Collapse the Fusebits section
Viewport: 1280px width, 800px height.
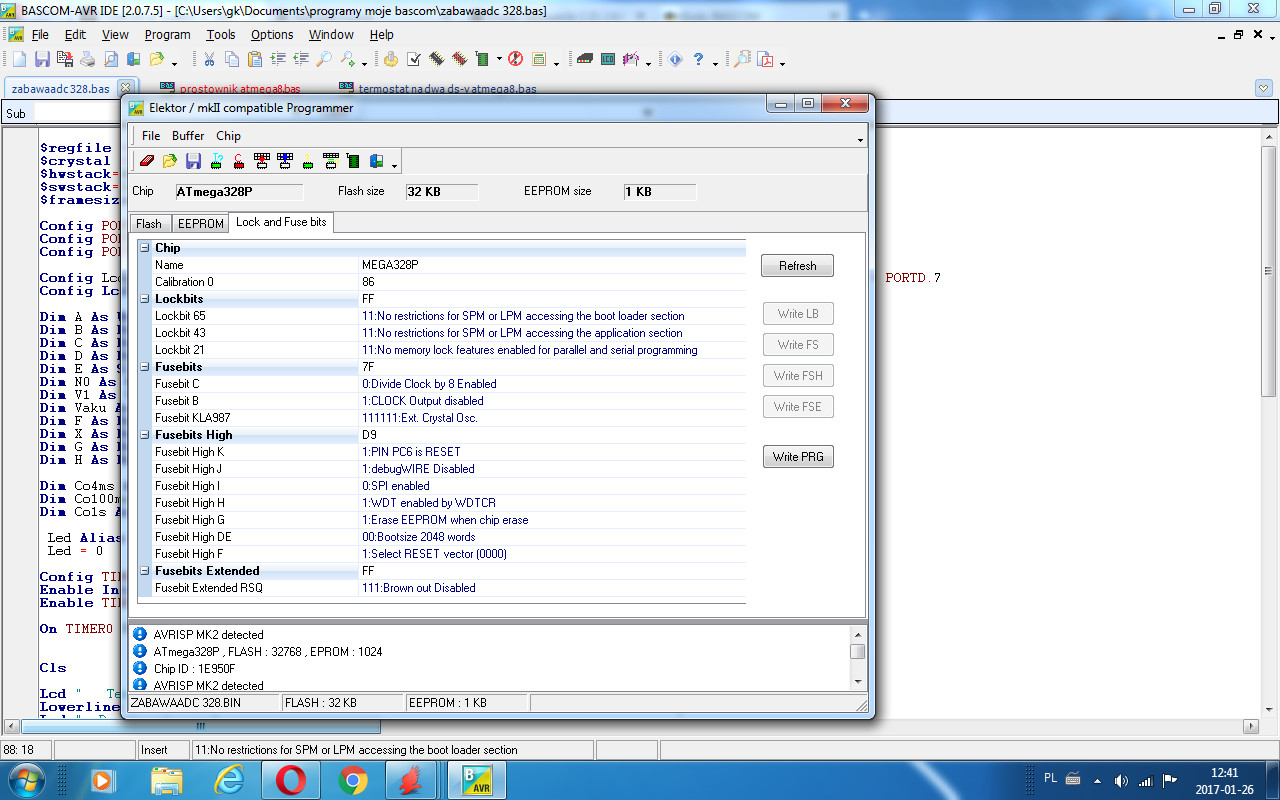[144, 366]
